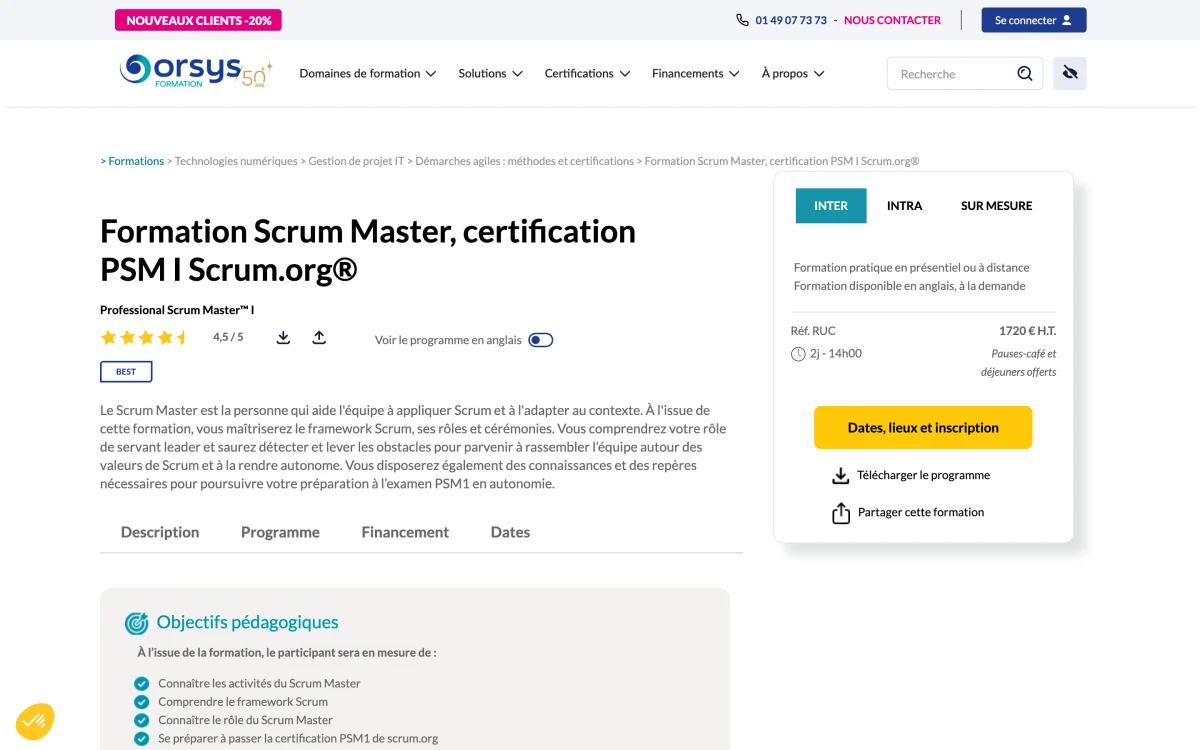
Task: Open NOUS CONTACTER link
Action: (x=892, y=20)
